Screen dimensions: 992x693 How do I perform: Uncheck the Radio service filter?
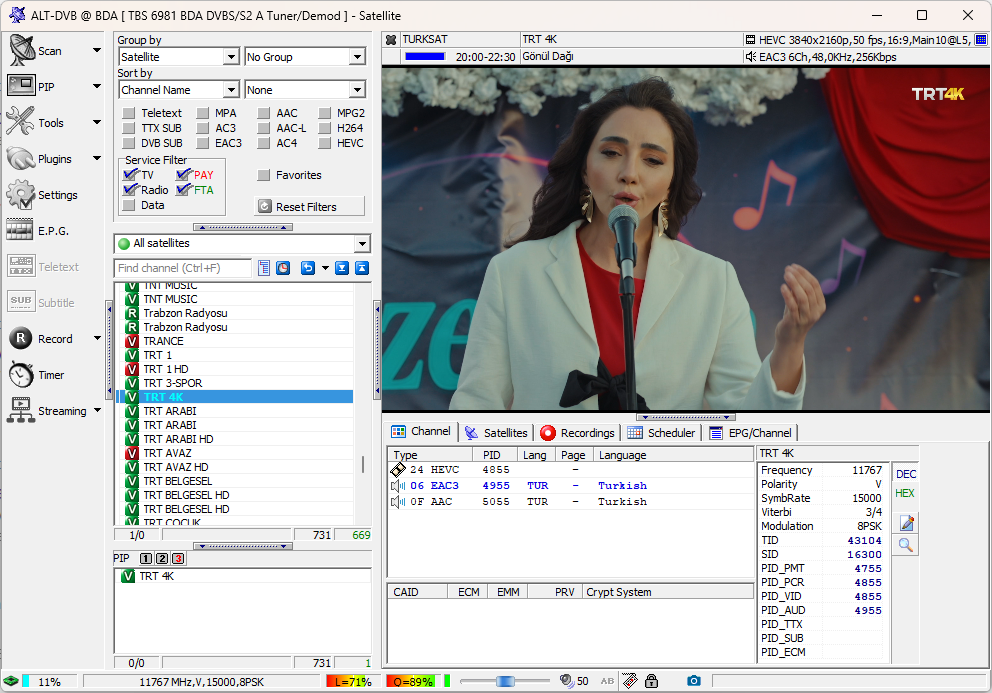coord(129,190)
